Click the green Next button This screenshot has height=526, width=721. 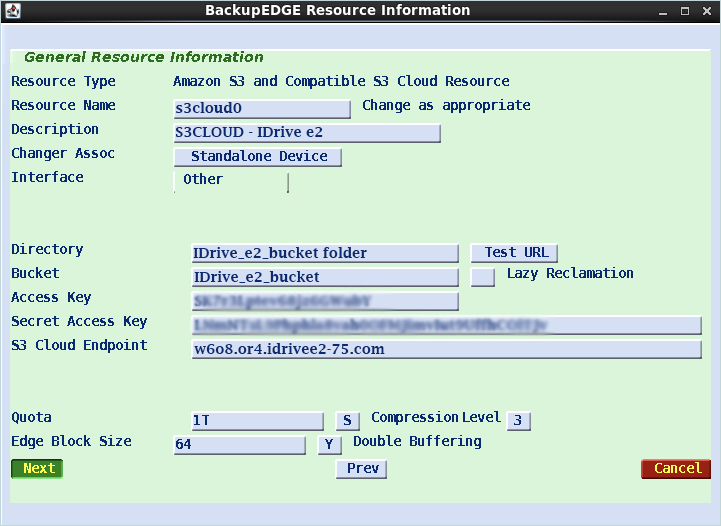tap(37, 469)
